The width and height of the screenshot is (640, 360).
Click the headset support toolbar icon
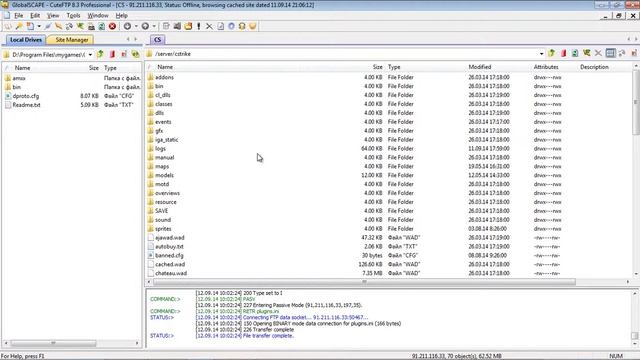point(242,26)
